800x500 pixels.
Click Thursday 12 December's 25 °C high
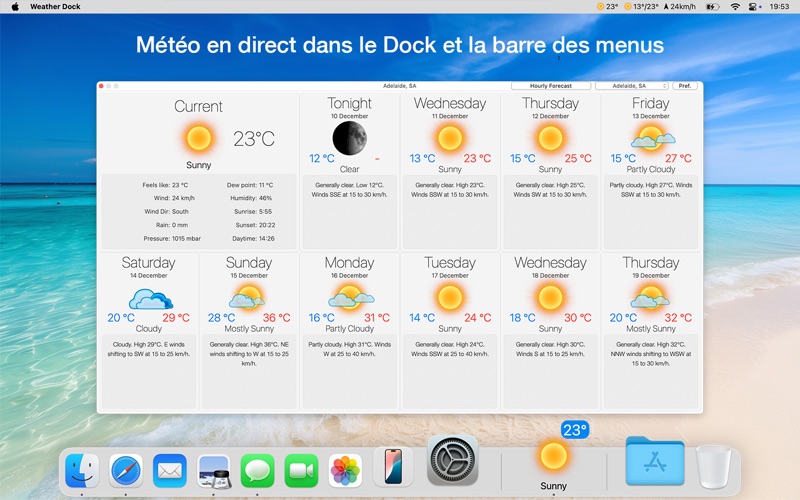[x=578, y=158]
